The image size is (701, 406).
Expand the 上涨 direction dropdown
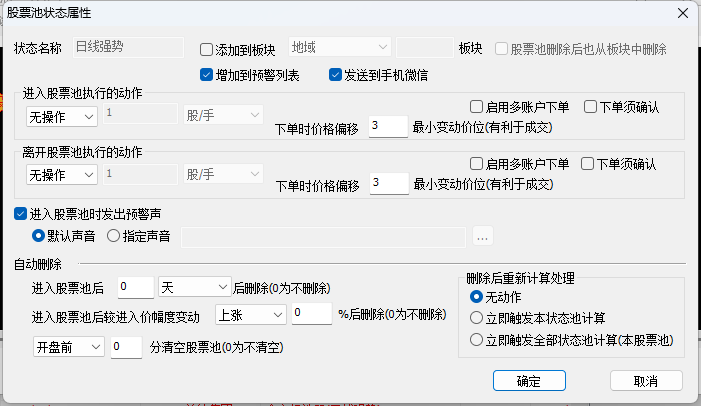click(250, 315)
